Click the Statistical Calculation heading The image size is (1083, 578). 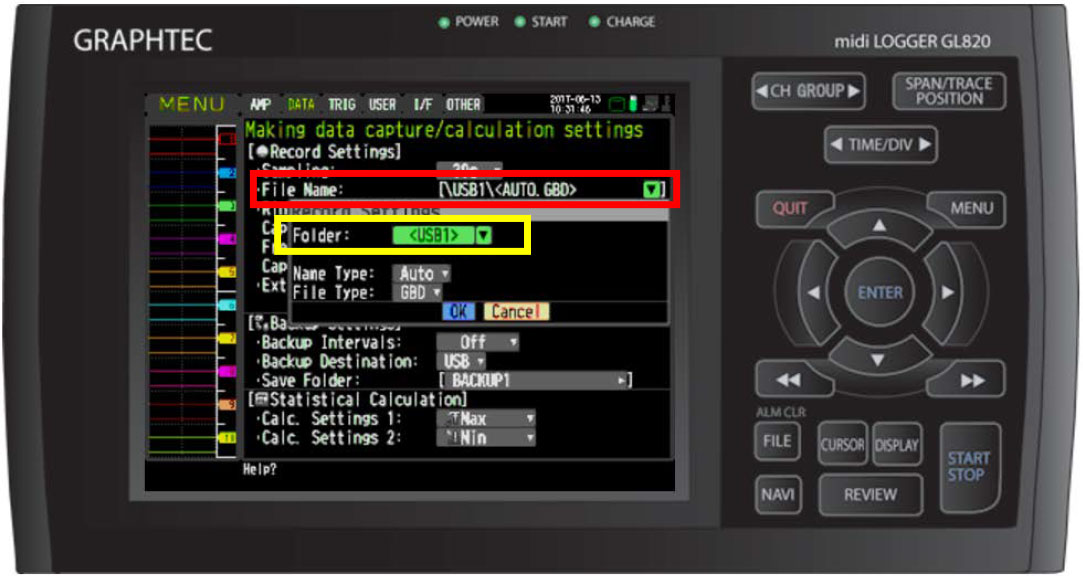click(358, 399)
